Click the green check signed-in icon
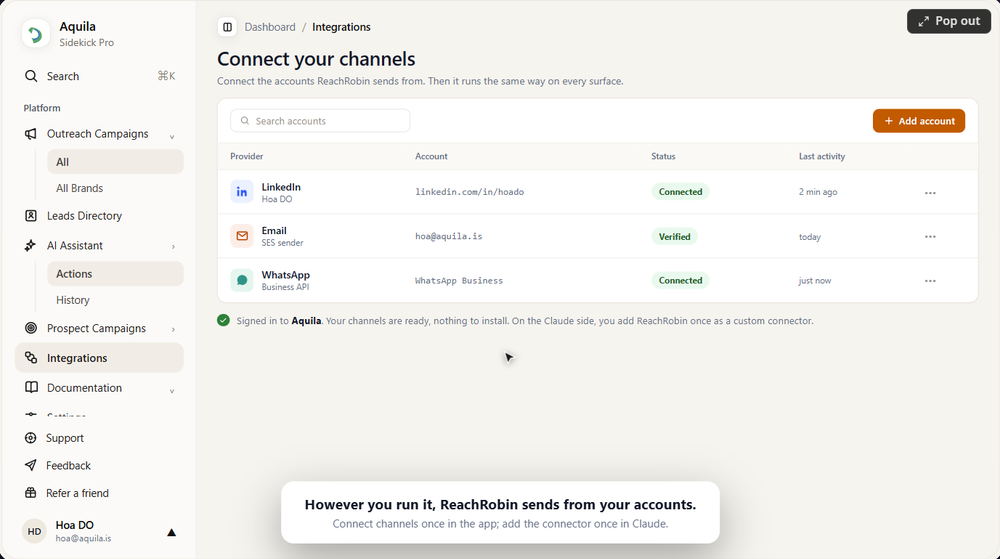 [223, 320]
